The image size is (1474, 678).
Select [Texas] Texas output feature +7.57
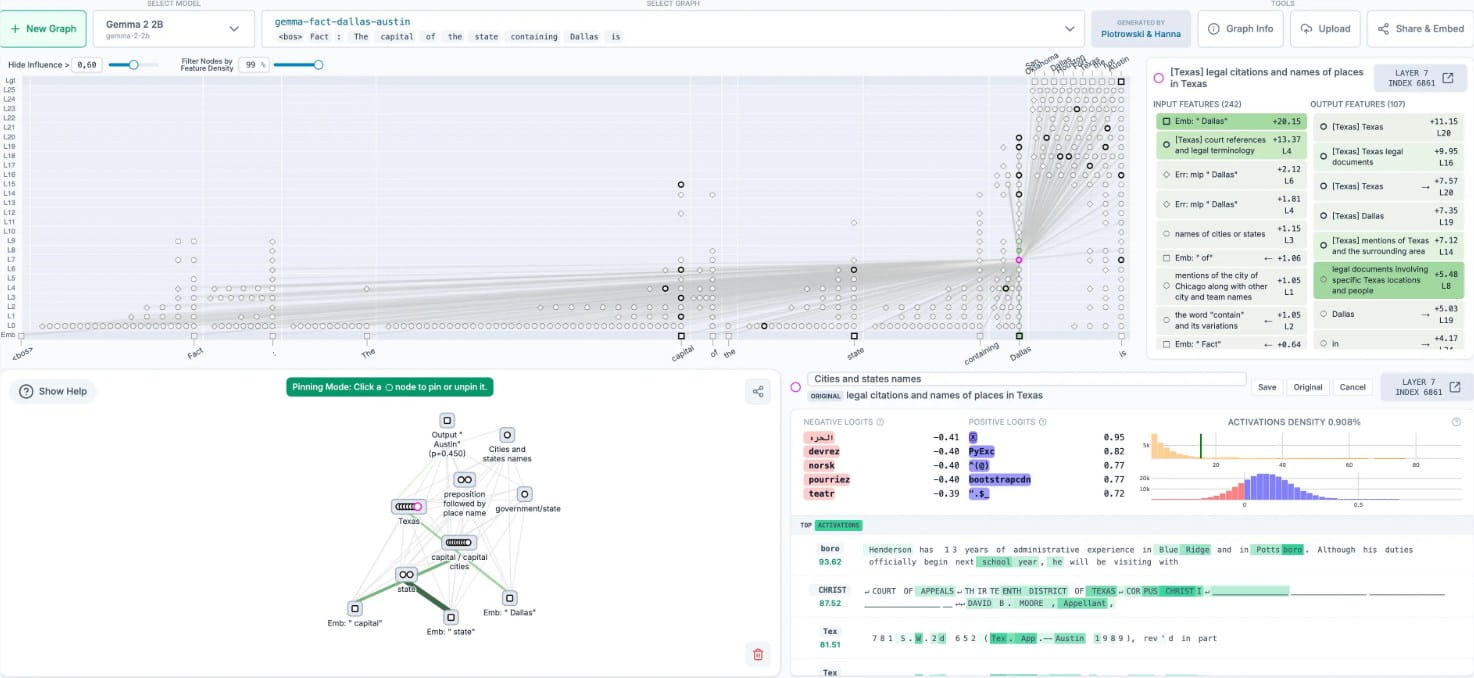[1388, 186]
